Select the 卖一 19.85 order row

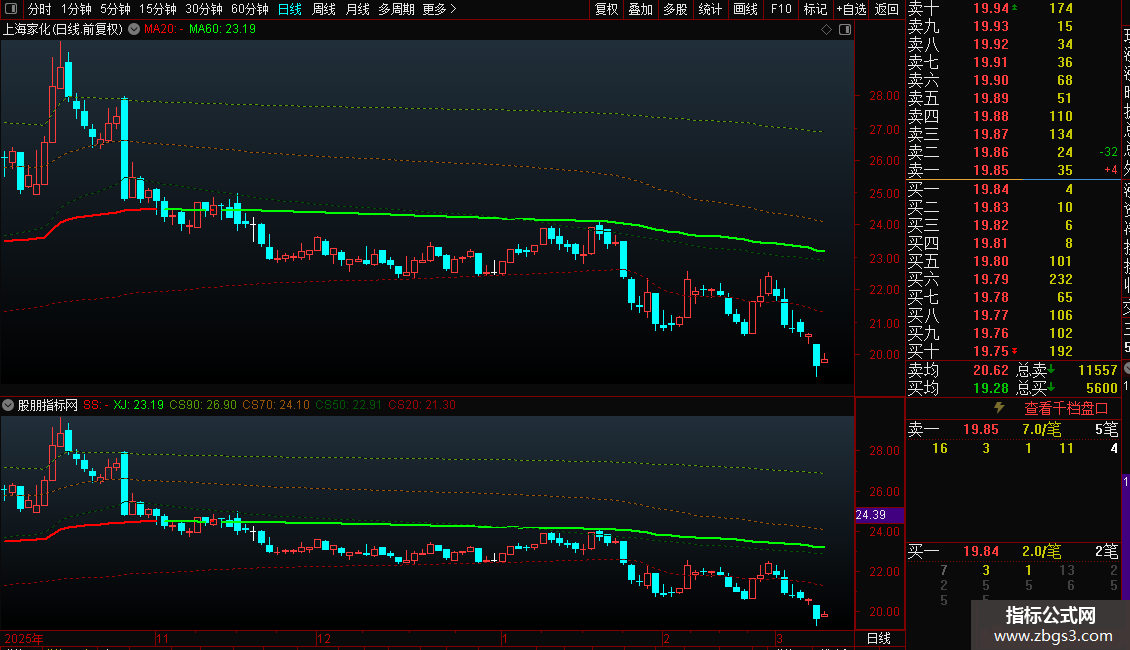(1013, 170)
